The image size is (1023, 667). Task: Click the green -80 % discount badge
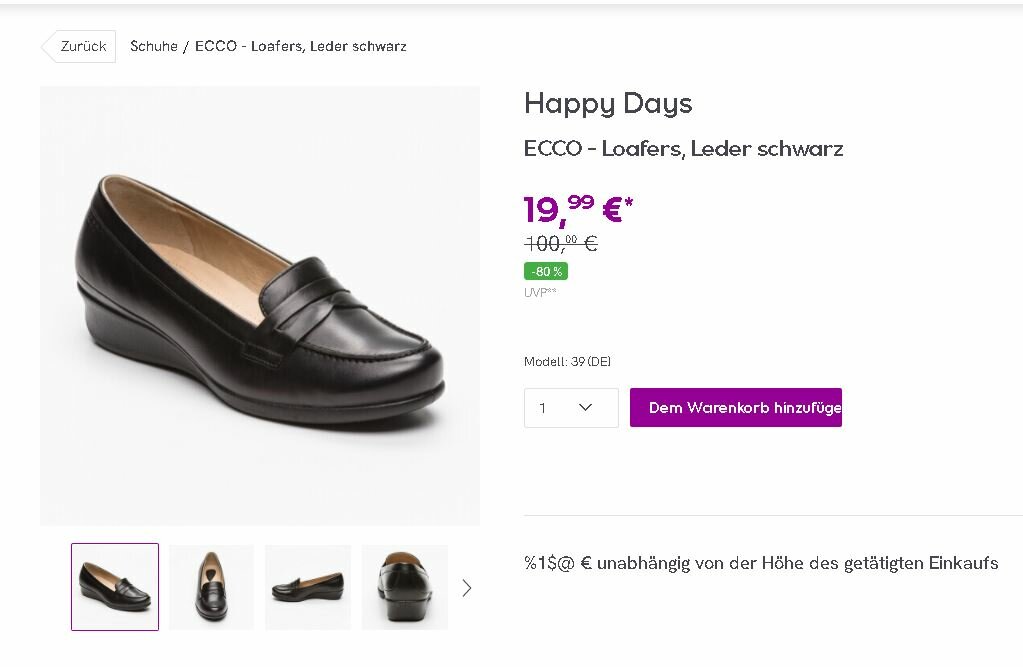tap(546, 272)
